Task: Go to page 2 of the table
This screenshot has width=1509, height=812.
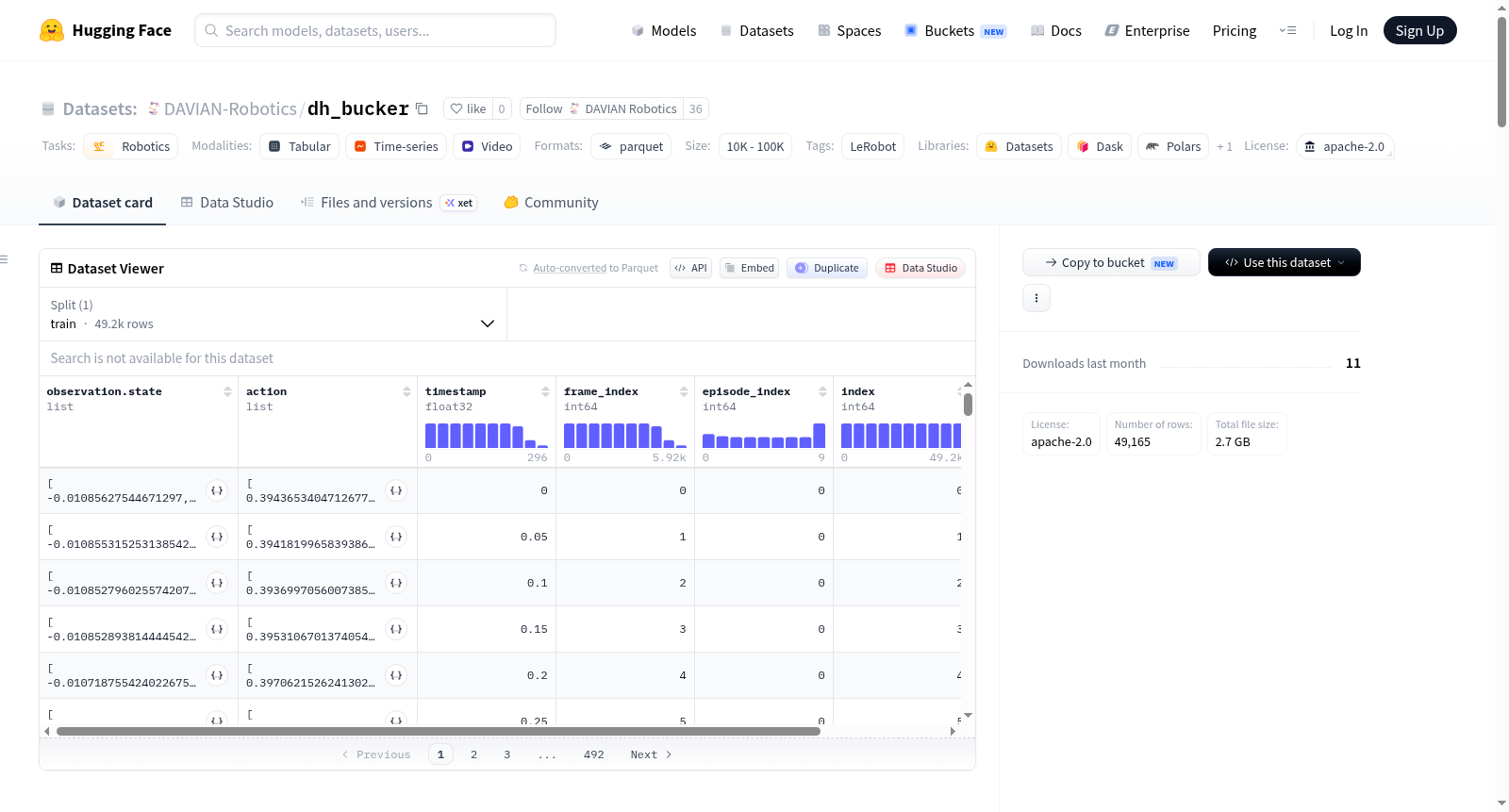Action: pyautogui.click(x=473, y=754)
